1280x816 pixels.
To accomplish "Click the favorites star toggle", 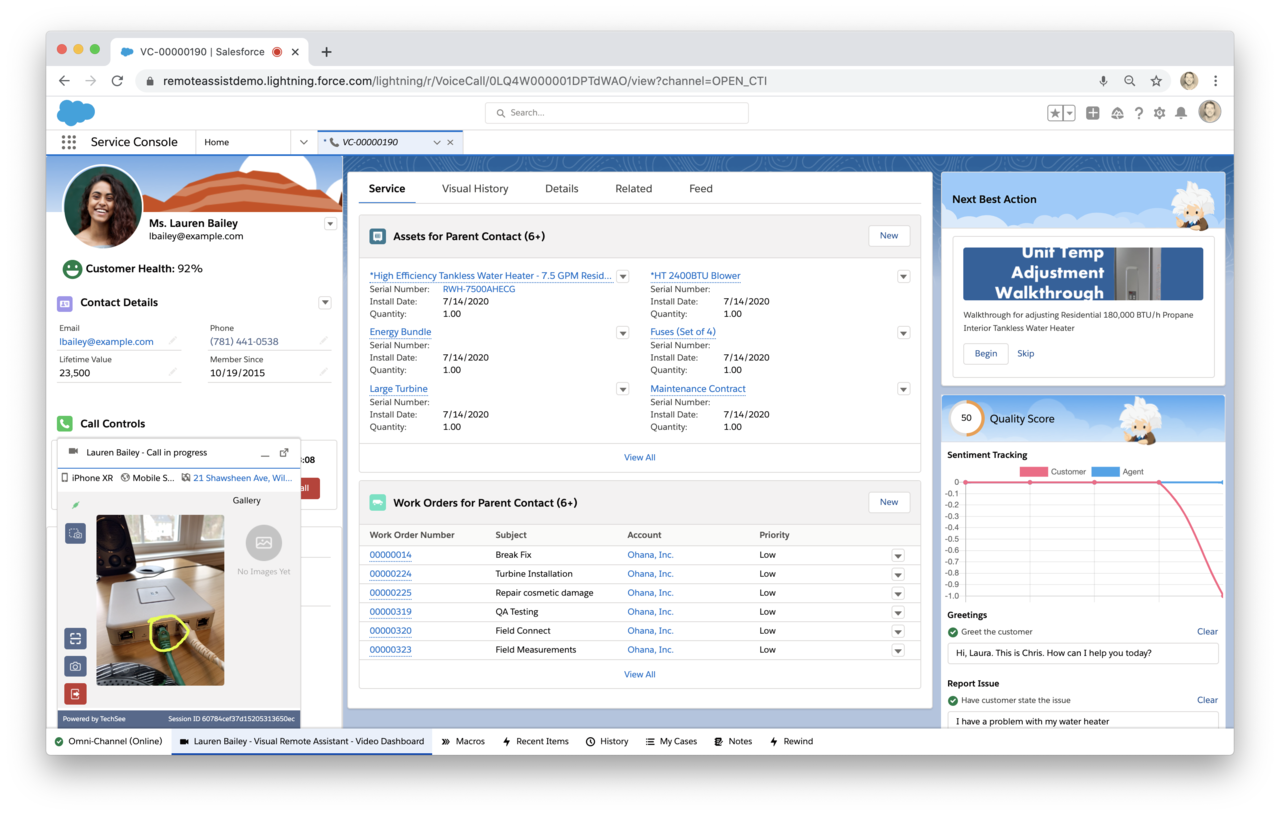I will [x=1055, y=113].
